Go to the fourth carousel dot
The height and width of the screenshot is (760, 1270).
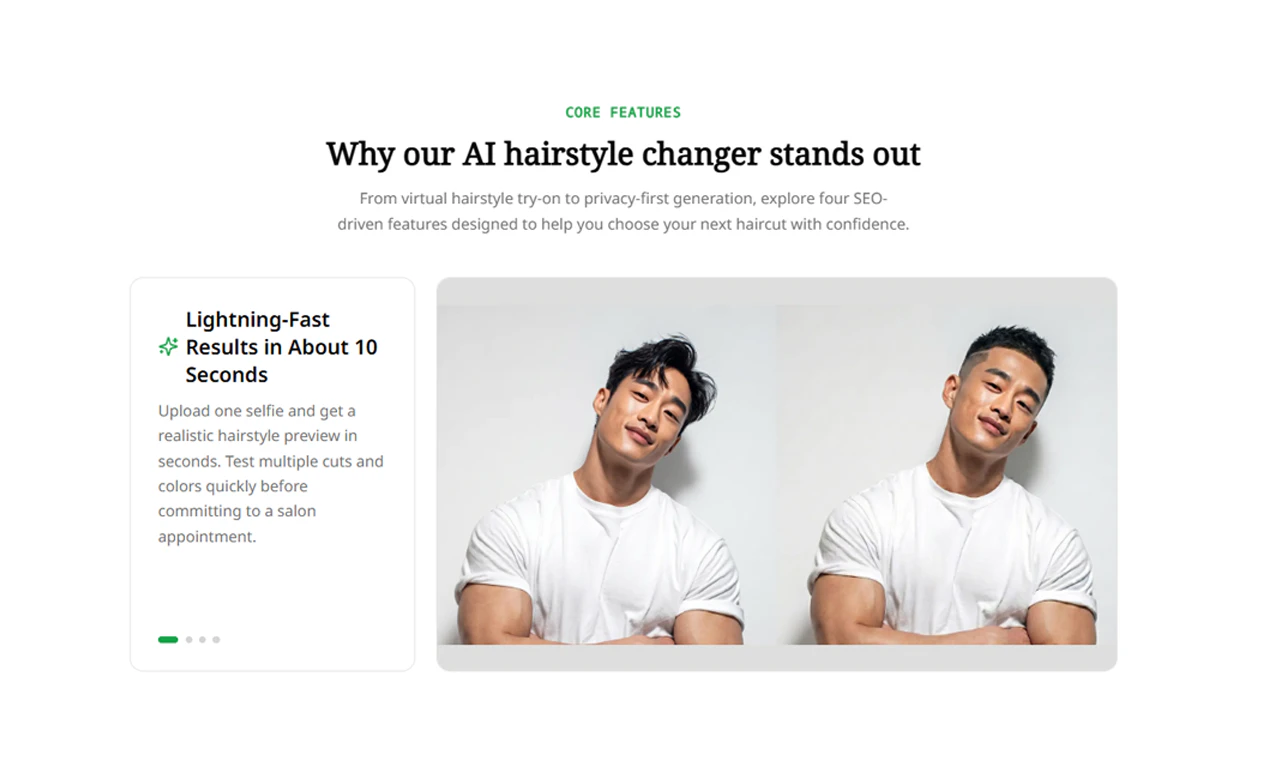click(216, 639)
